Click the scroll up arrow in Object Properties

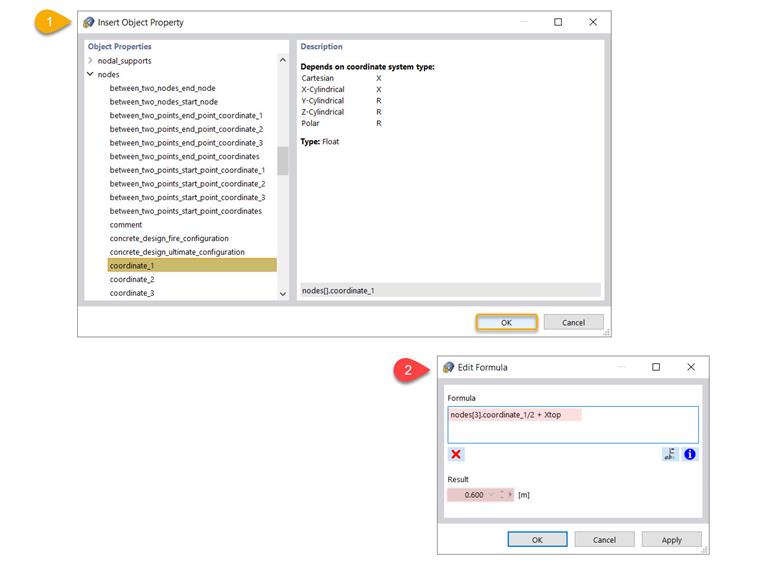(x=283, y=60)
